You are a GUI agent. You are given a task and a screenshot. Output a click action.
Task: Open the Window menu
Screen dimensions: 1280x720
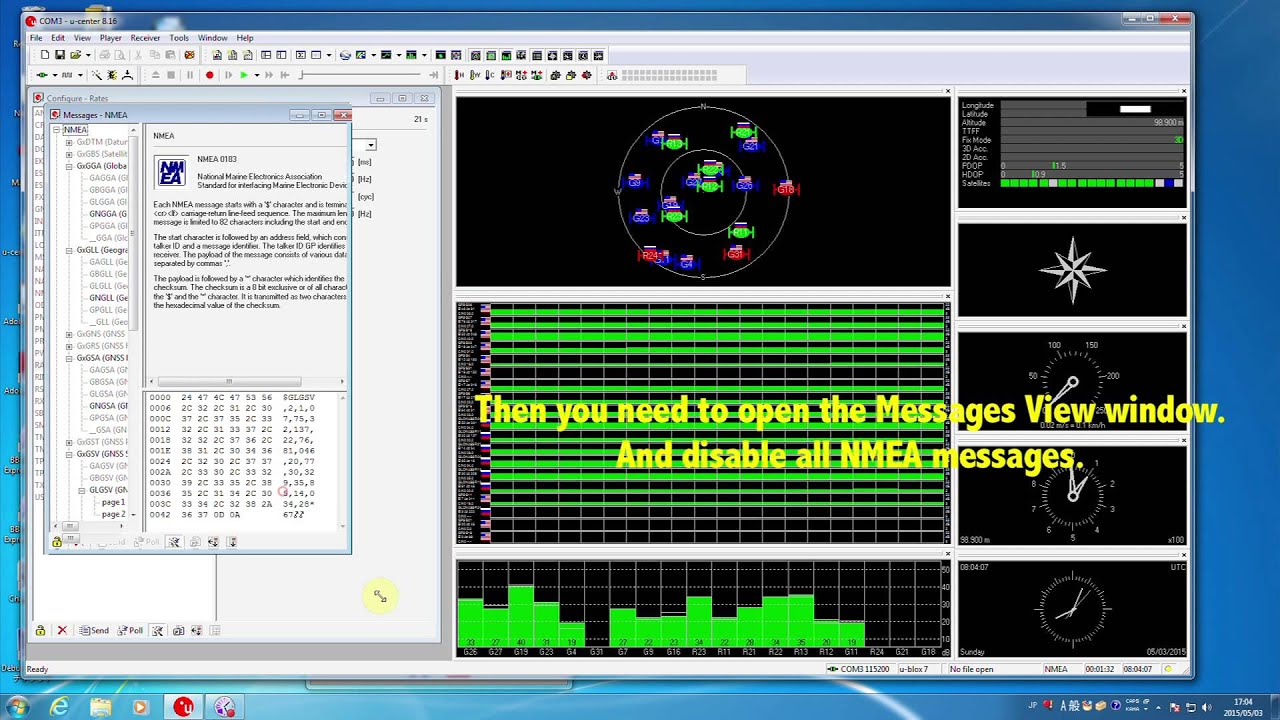(x=212, y=38)
